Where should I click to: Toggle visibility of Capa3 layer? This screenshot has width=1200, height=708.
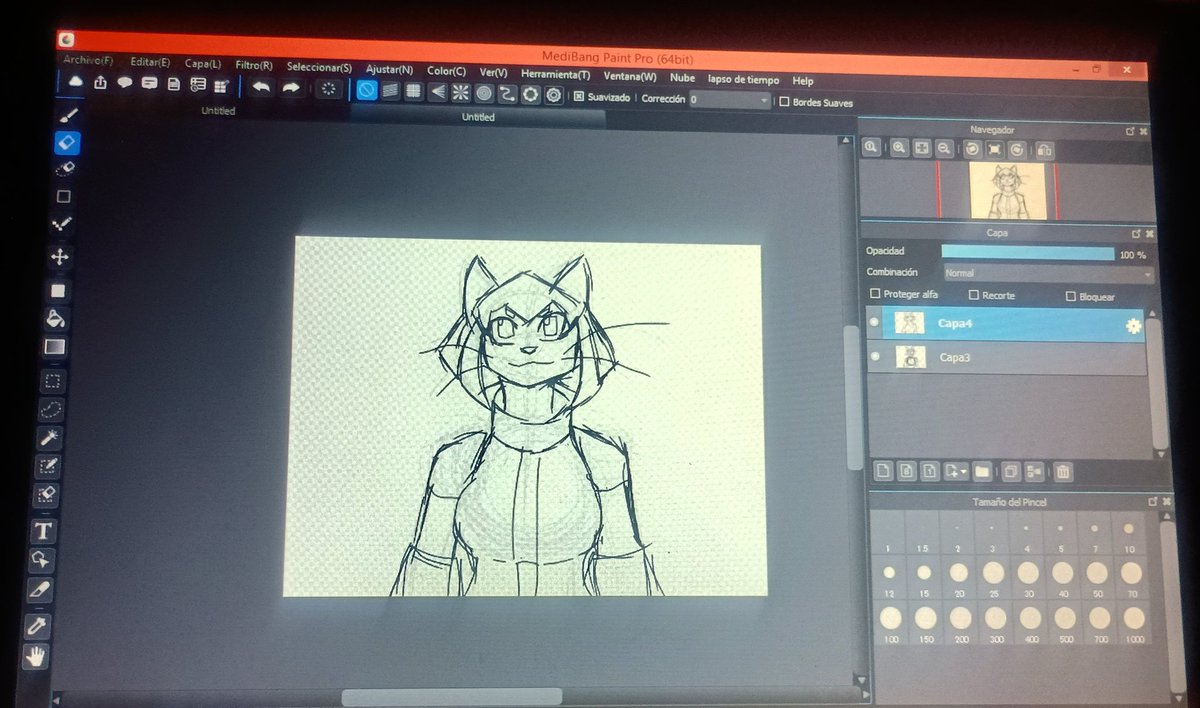click(875, 357)
